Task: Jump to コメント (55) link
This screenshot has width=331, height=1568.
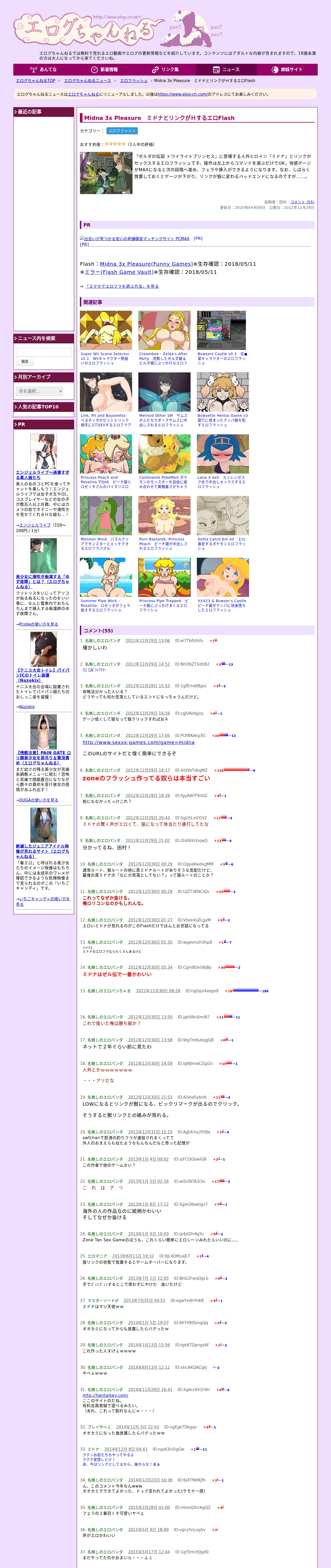Action: click(302, 202)
